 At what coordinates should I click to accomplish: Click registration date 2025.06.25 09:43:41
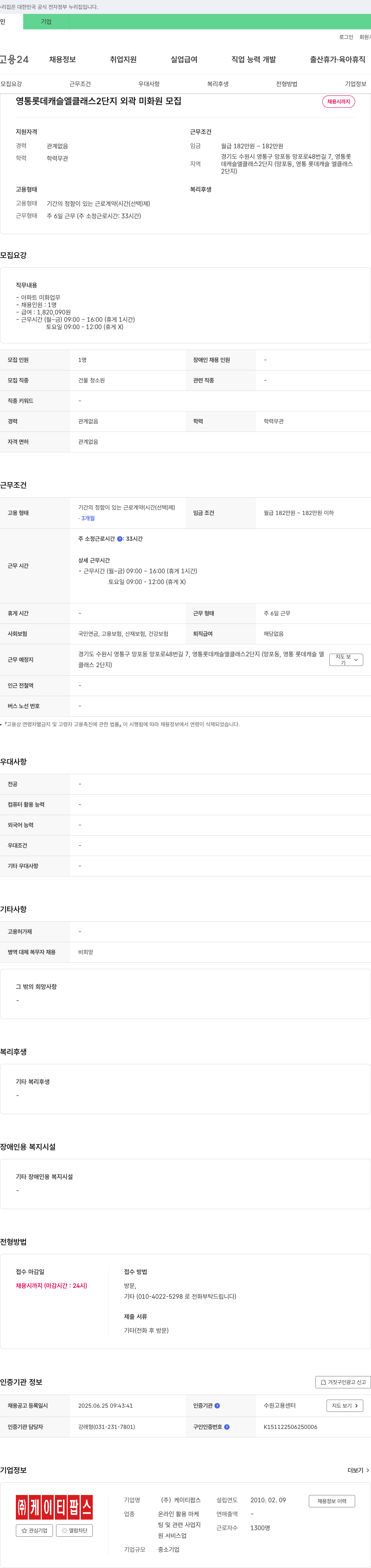(x=106, y=1405)
